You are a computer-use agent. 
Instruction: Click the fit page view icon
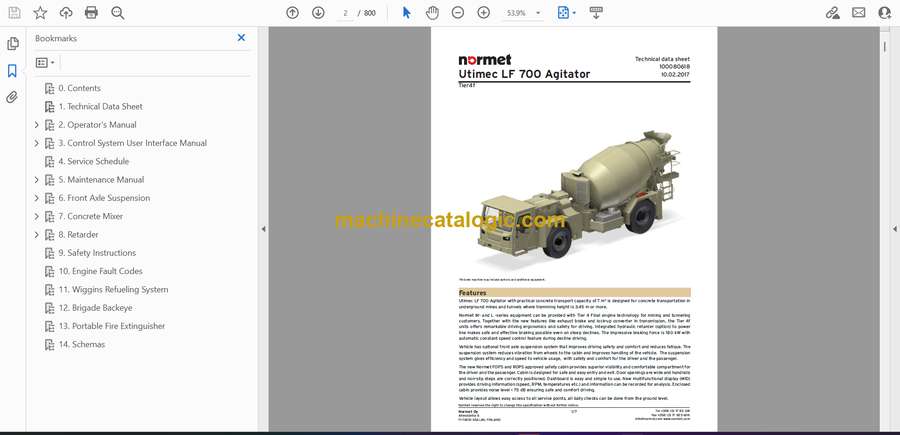point(563,13)
